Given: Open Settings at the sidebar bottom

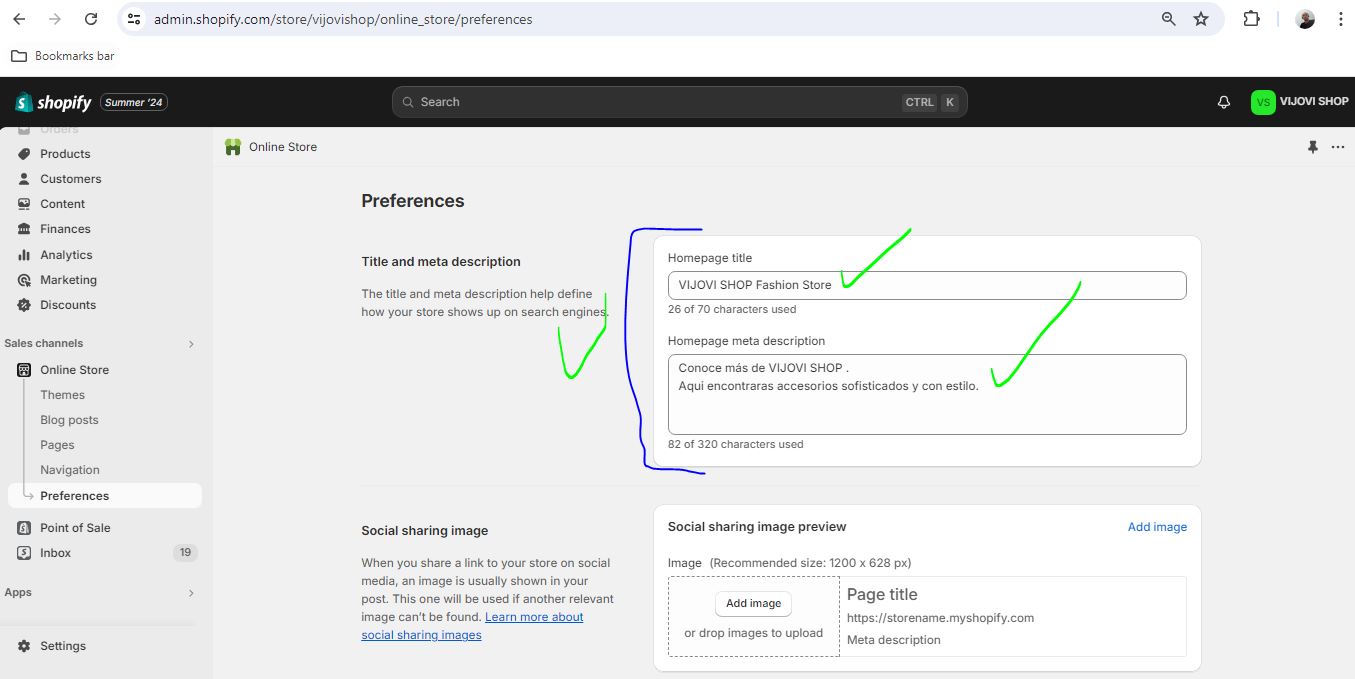Looking at the screenshot, I should click(x=62, y=646).
